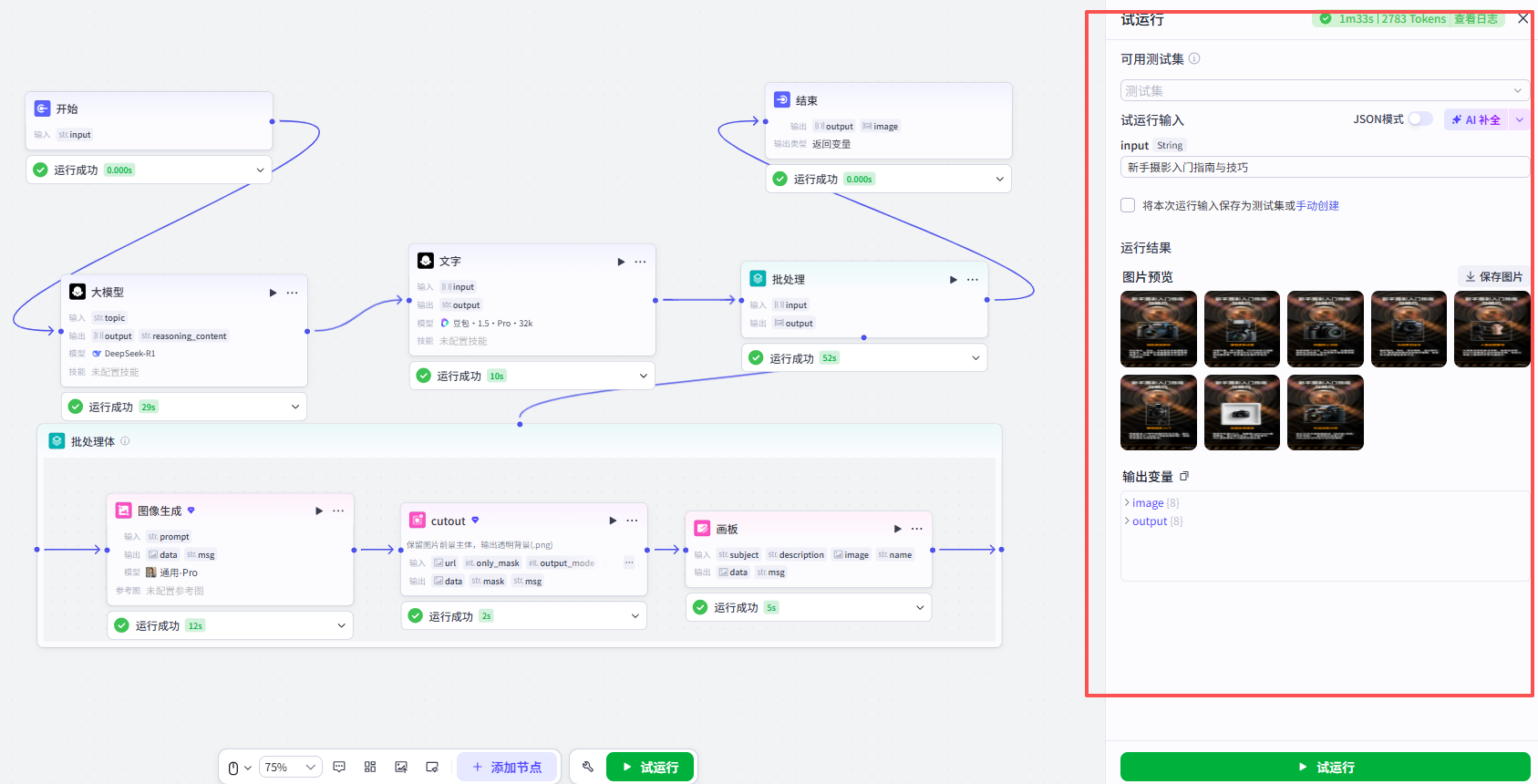Click the mouse interaction mode icon
This screenshot has height=784, width=1538.
[x=233, y=768]
